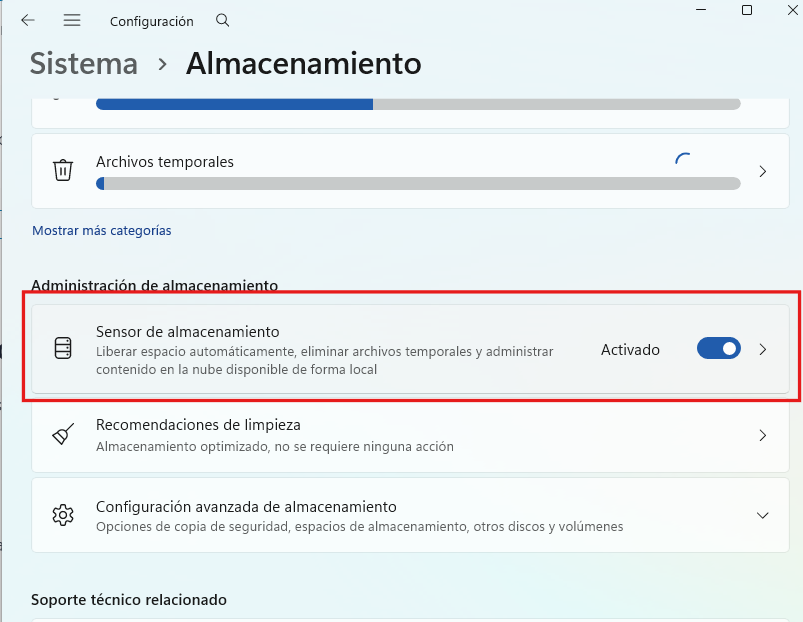Click the Configuración avanzada gear icon
The width and height of the screenshot is (803, 622).
[63, 513]
